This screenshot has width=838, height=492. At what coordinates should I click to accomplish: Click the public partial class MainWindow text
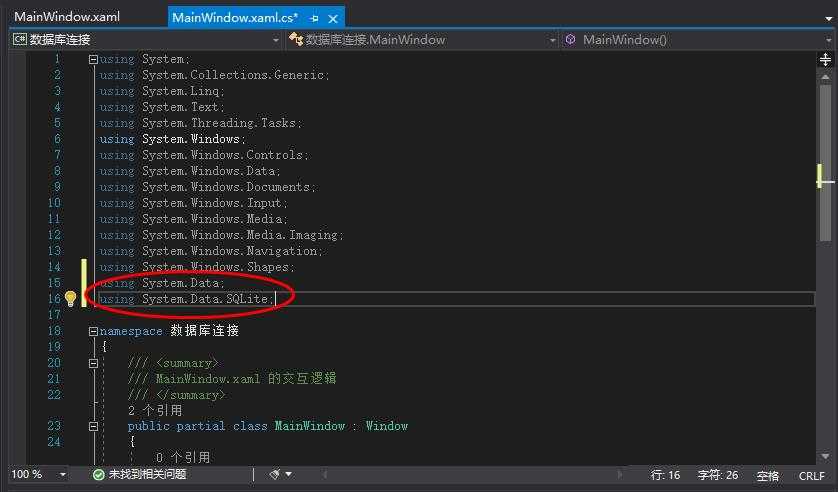(236, 426)
